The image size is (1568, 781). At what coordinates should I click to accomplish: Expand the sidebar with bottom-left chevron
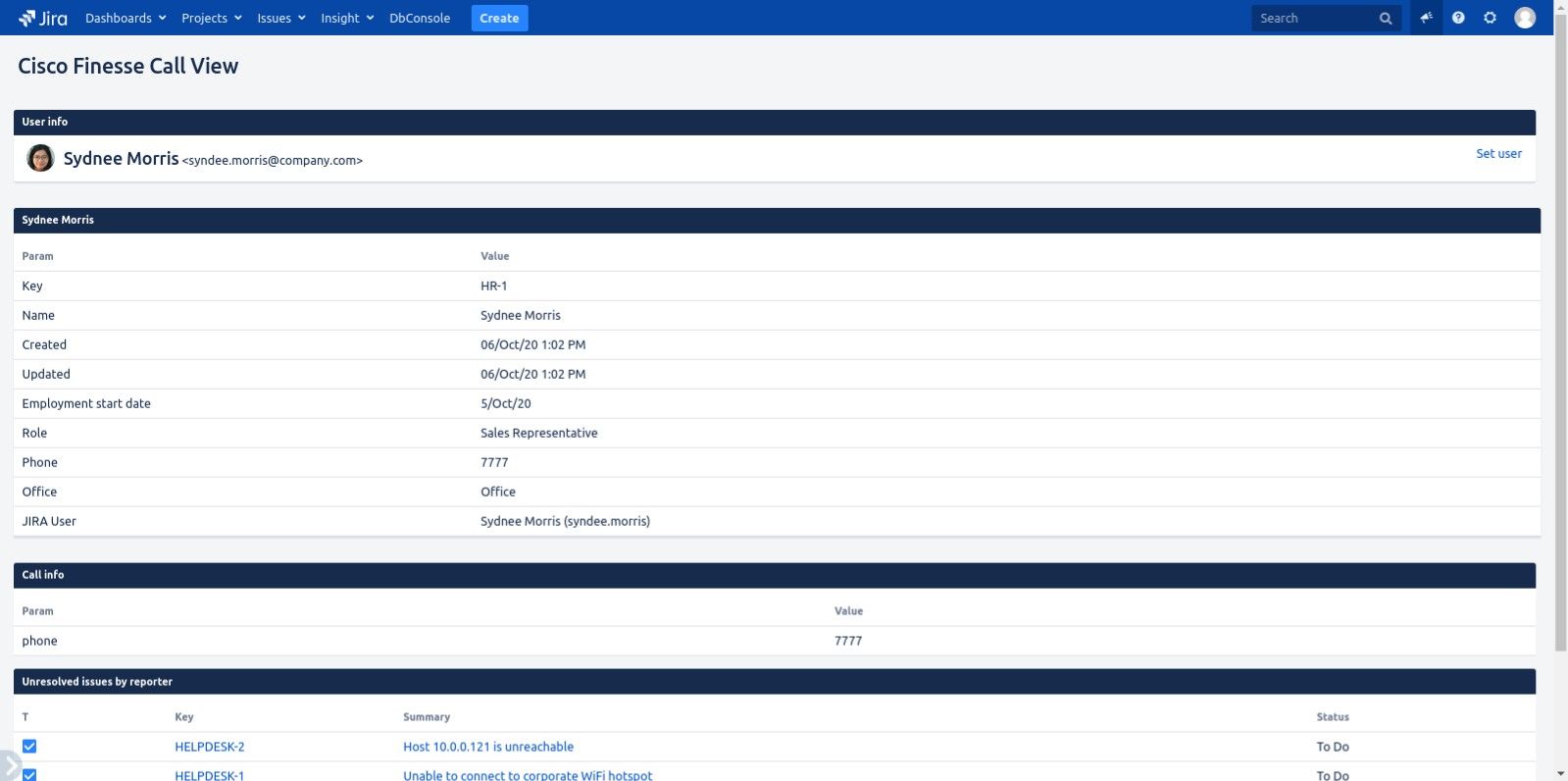[x=10, y=765]
